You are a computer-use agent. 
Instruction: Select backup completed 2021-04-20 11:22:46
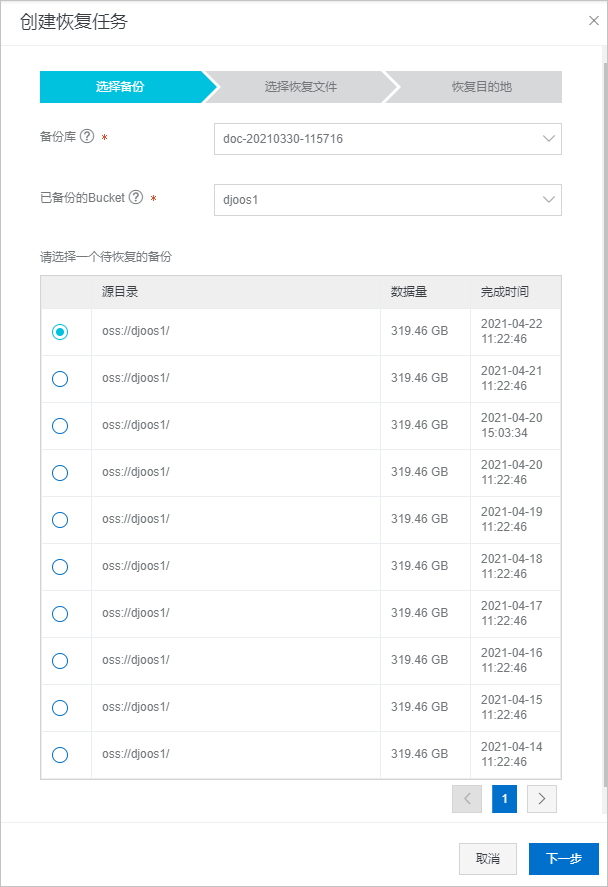60,472
